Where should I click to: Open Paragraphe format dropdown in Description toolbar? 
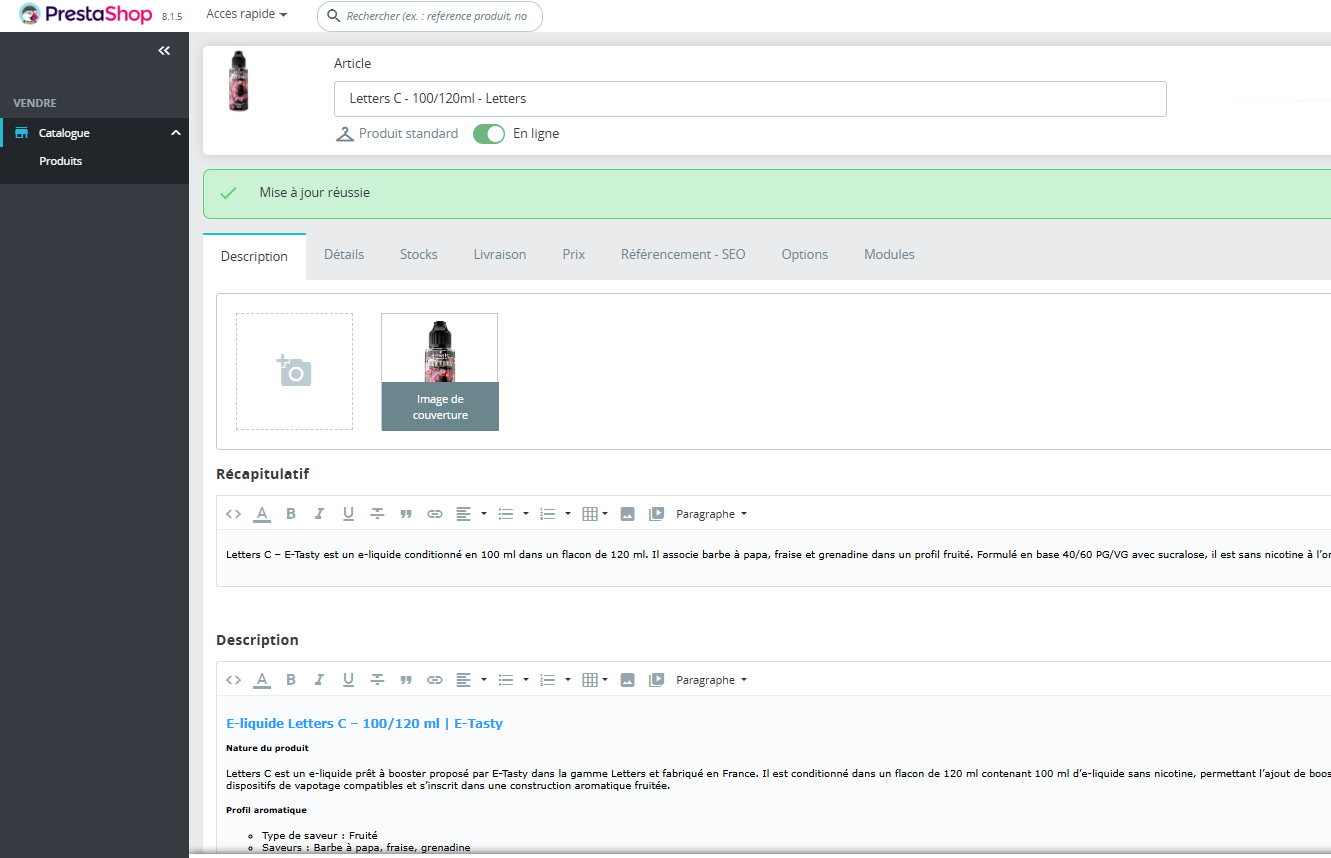pyautogui.click(x=711, y=680)
